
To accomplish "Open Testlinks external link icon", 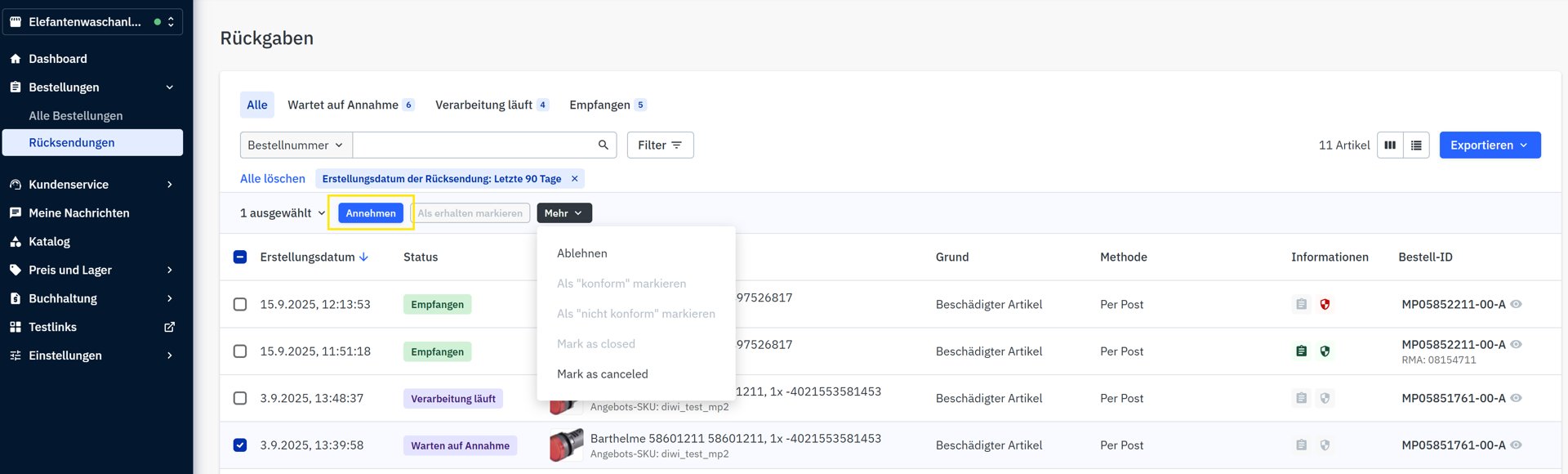I will point(169,327).
